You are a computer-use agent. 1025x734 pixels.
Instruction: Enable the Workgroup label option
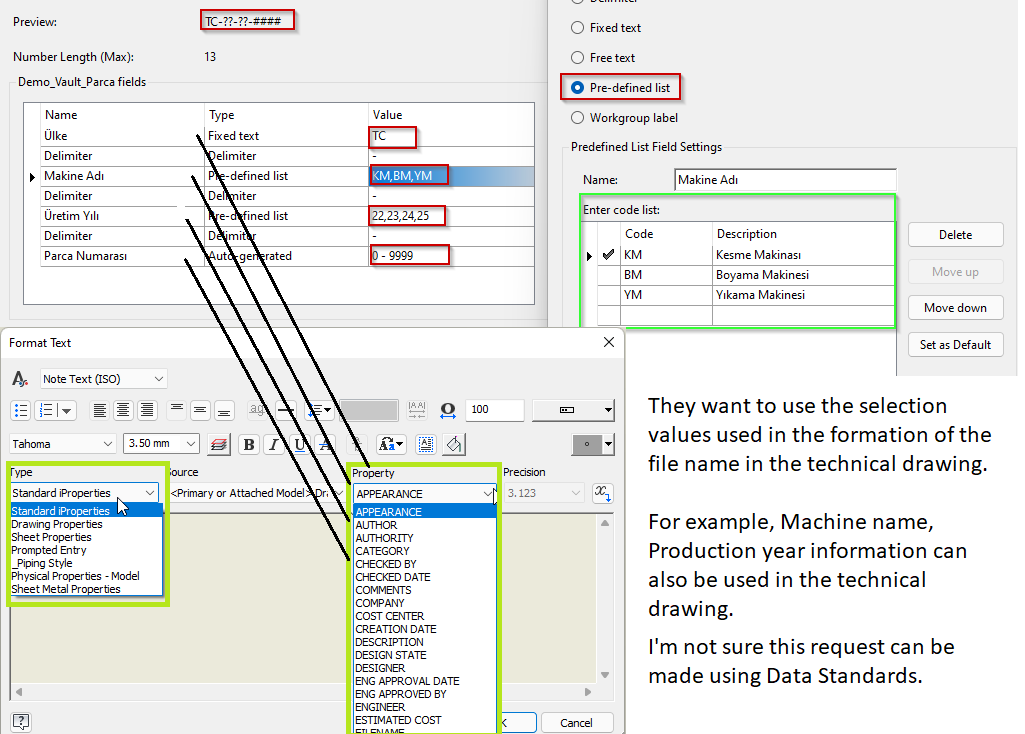point(576,117)
